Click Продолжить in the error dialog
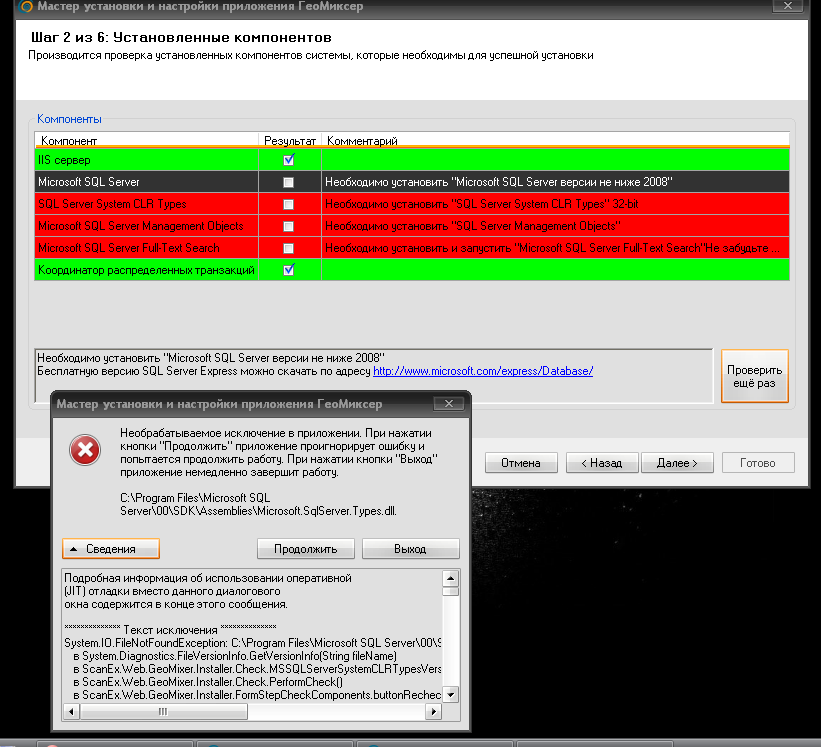821x747 pixels. click(x=306, y=549)
